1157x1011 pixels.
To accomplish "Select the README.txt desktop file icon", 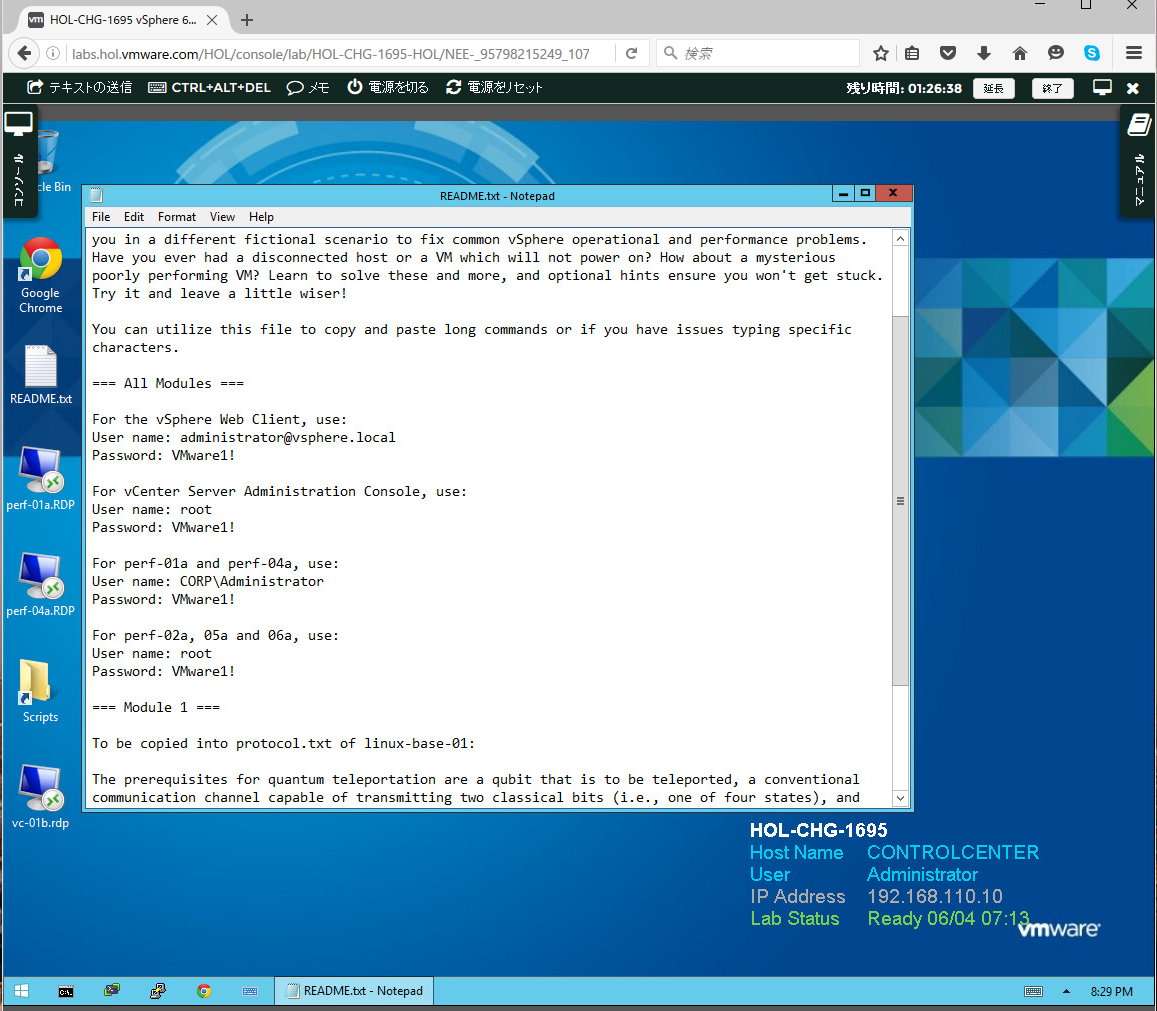I will coord(41,375).
